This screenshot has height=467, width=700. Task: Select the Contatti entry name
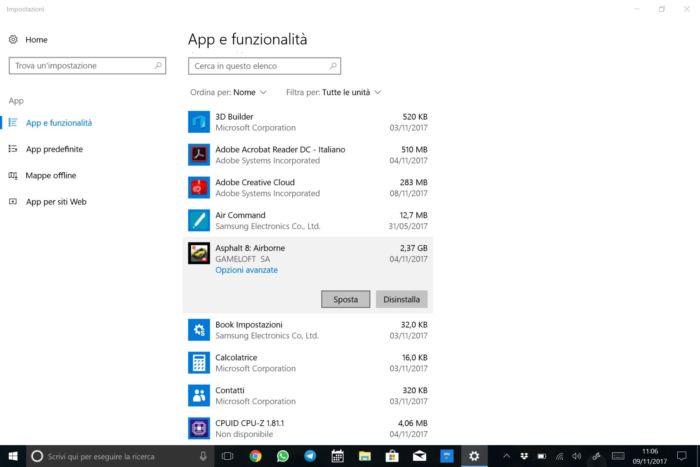click(x=229, y=390)
